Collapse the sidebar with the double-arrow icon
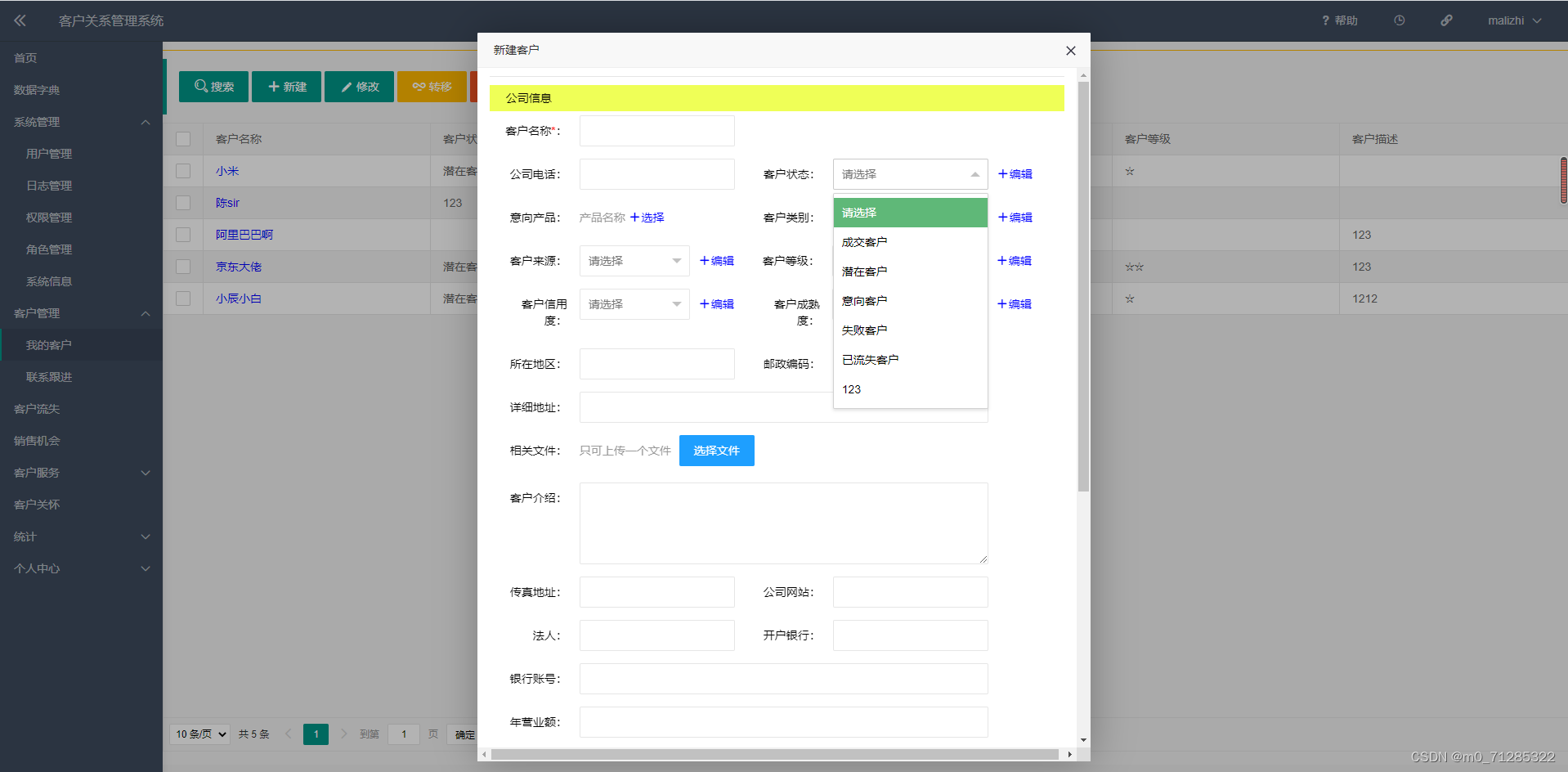The image size is (1568, 772). point(19,20)
